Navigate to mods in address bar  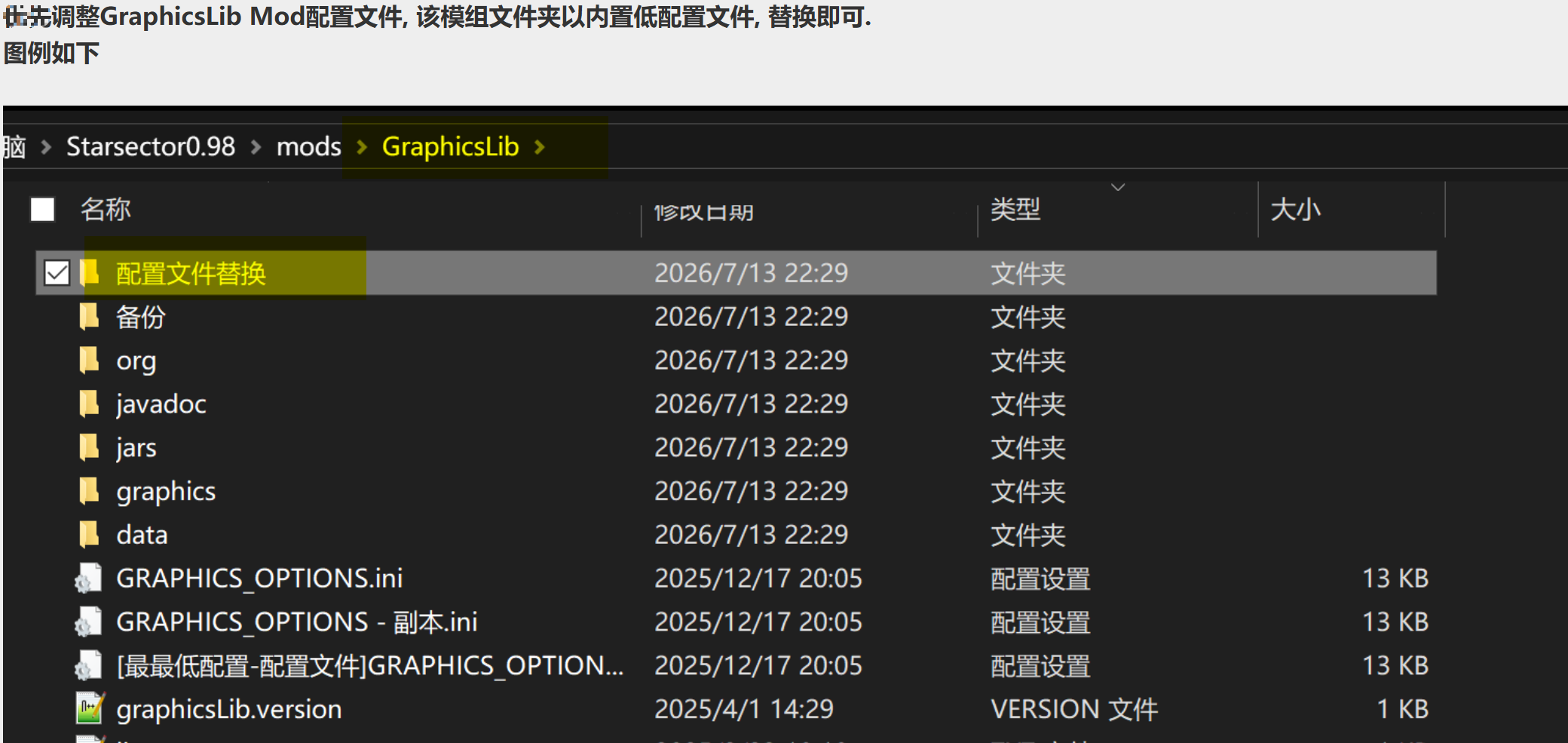(x=309, y=146)
